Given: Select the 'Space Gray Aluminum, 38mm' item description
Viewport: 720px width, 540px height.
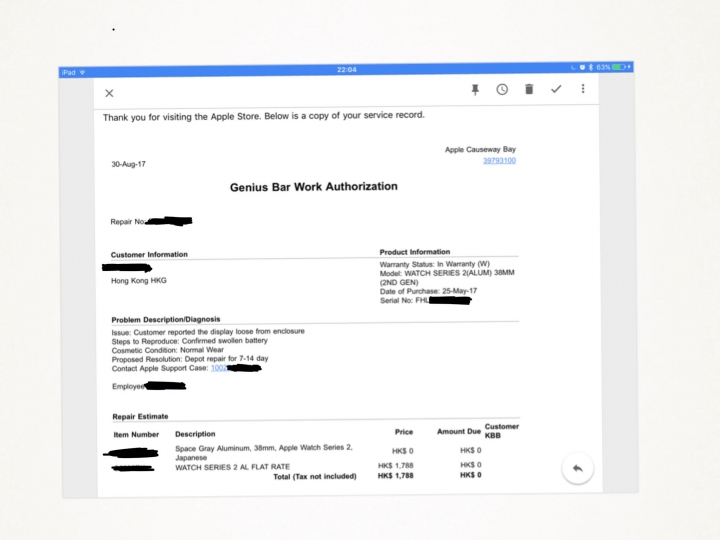Looking at the screenshot, I should point(264,452).
